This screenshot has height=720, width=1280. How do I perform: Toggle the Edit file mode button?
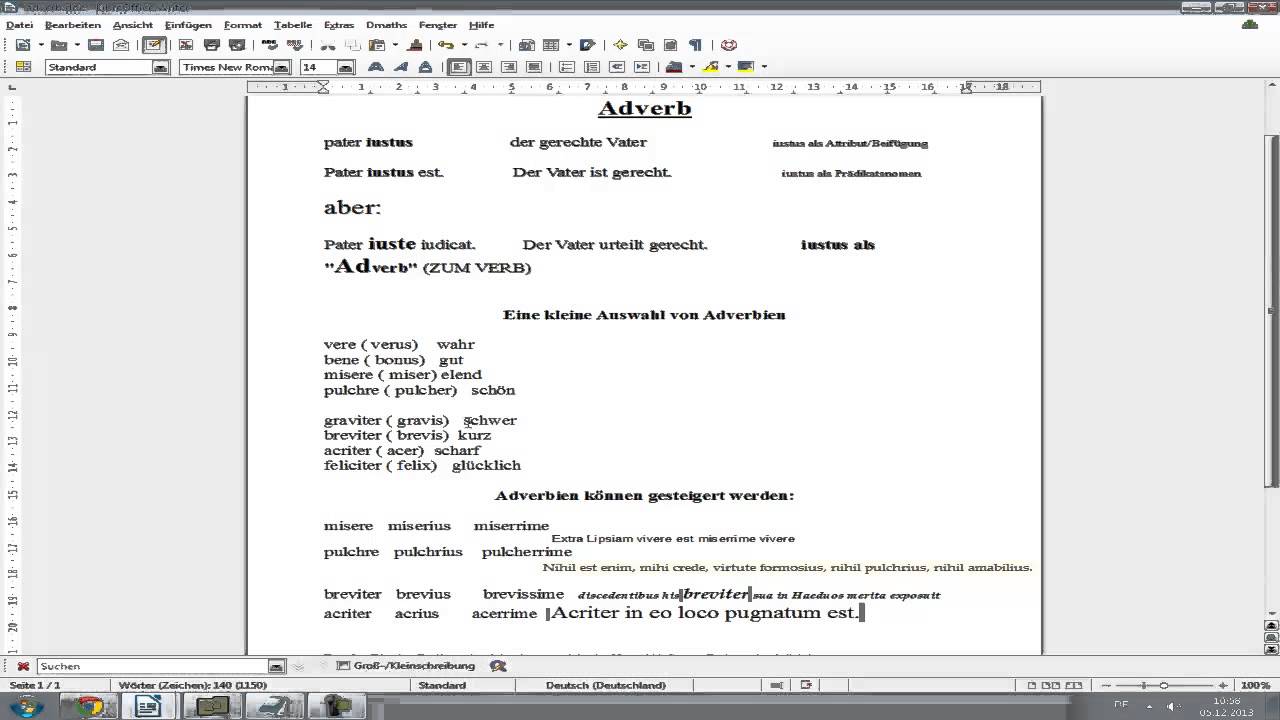coord(154,45)
